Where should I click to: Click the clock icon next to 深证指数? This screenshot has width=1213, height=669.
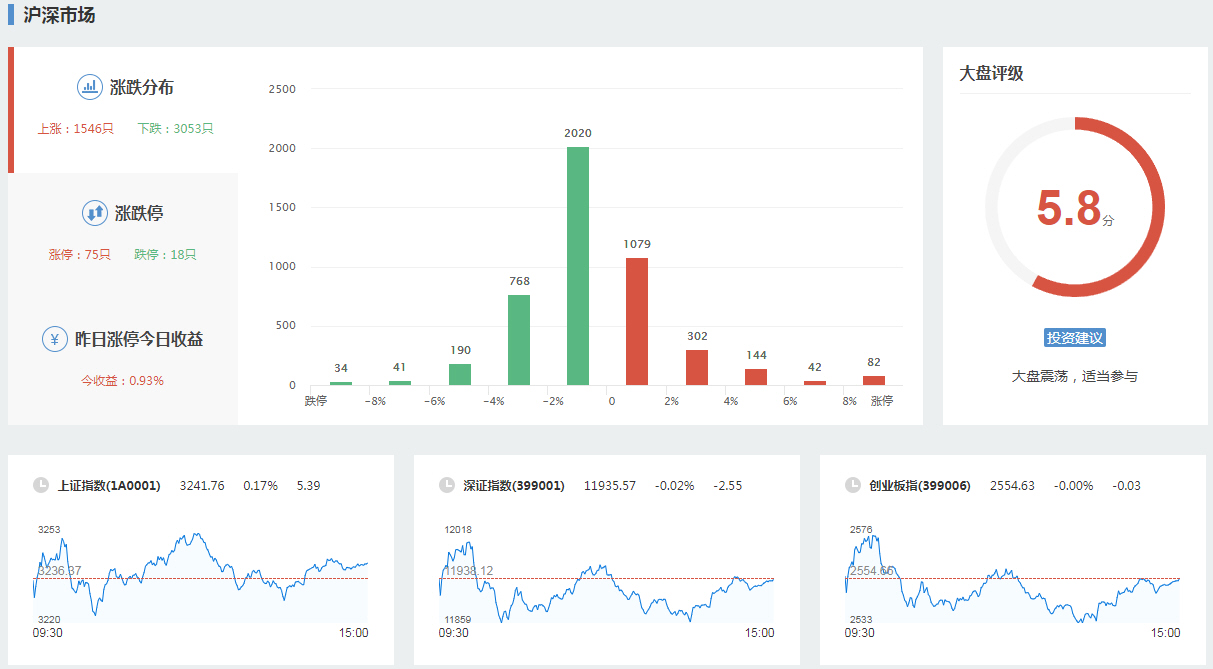pyautogui.click(x=447, y=485)
